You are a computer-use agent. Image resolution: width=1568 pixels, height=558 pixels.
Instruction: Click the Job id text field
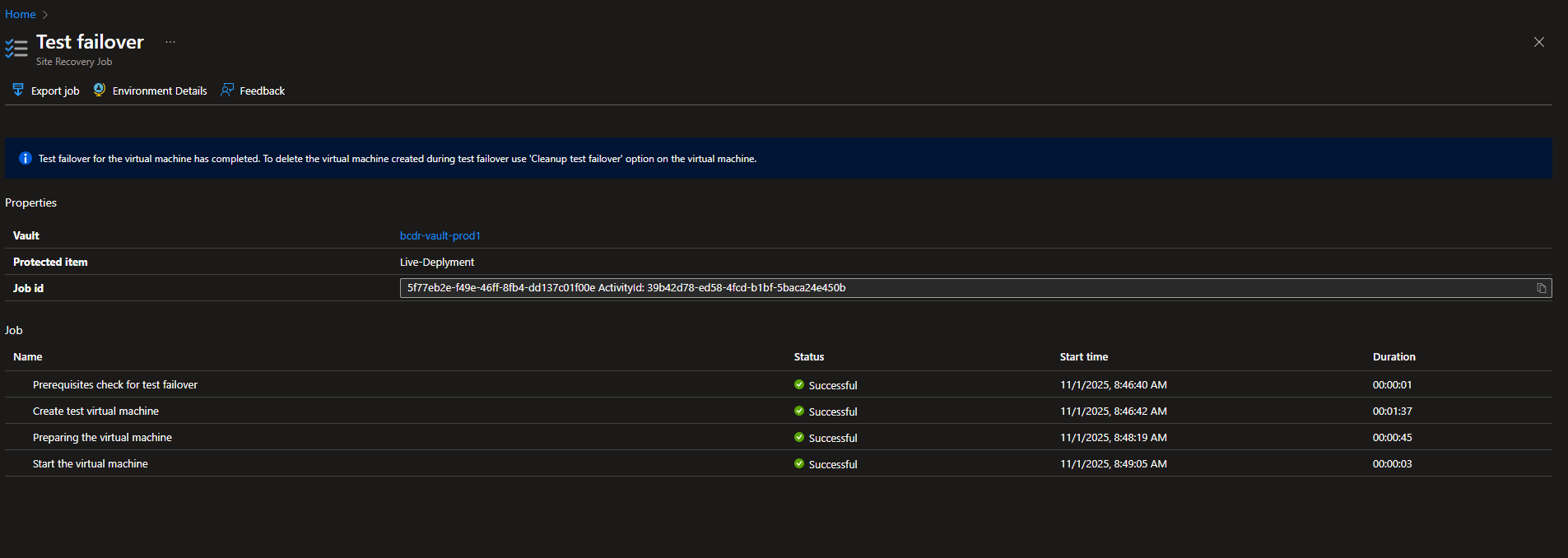(x=905, y=288)
